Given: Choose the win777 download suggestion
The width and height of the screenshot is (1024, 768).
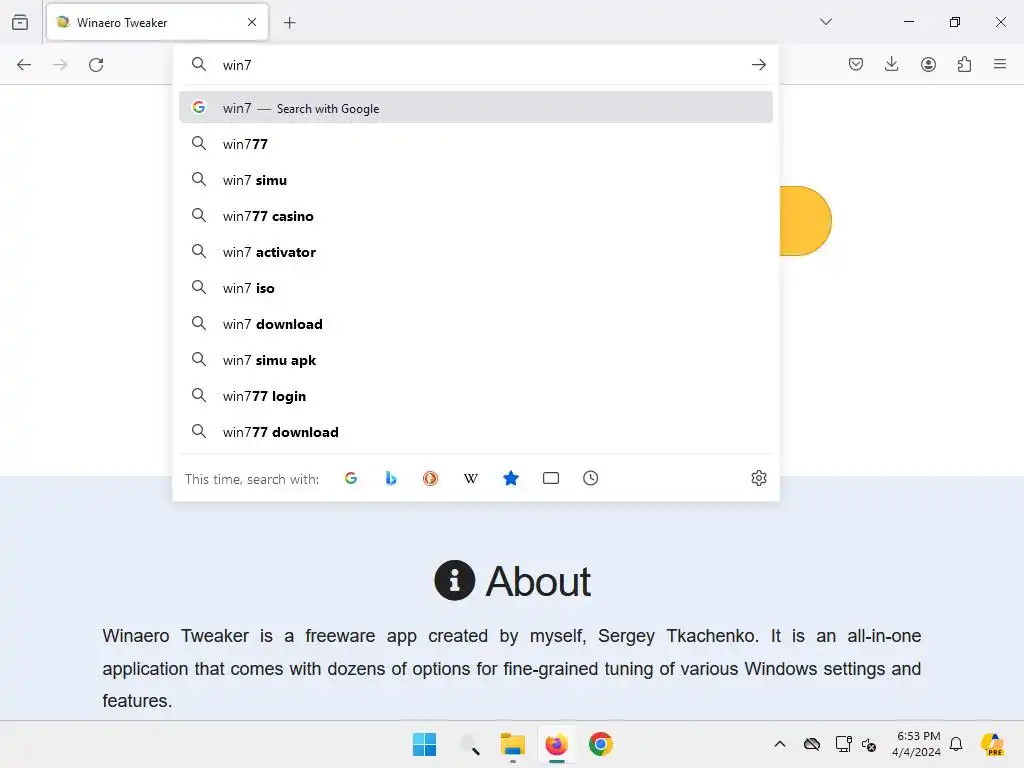Looking at the screenshot, I should [475, 432].
